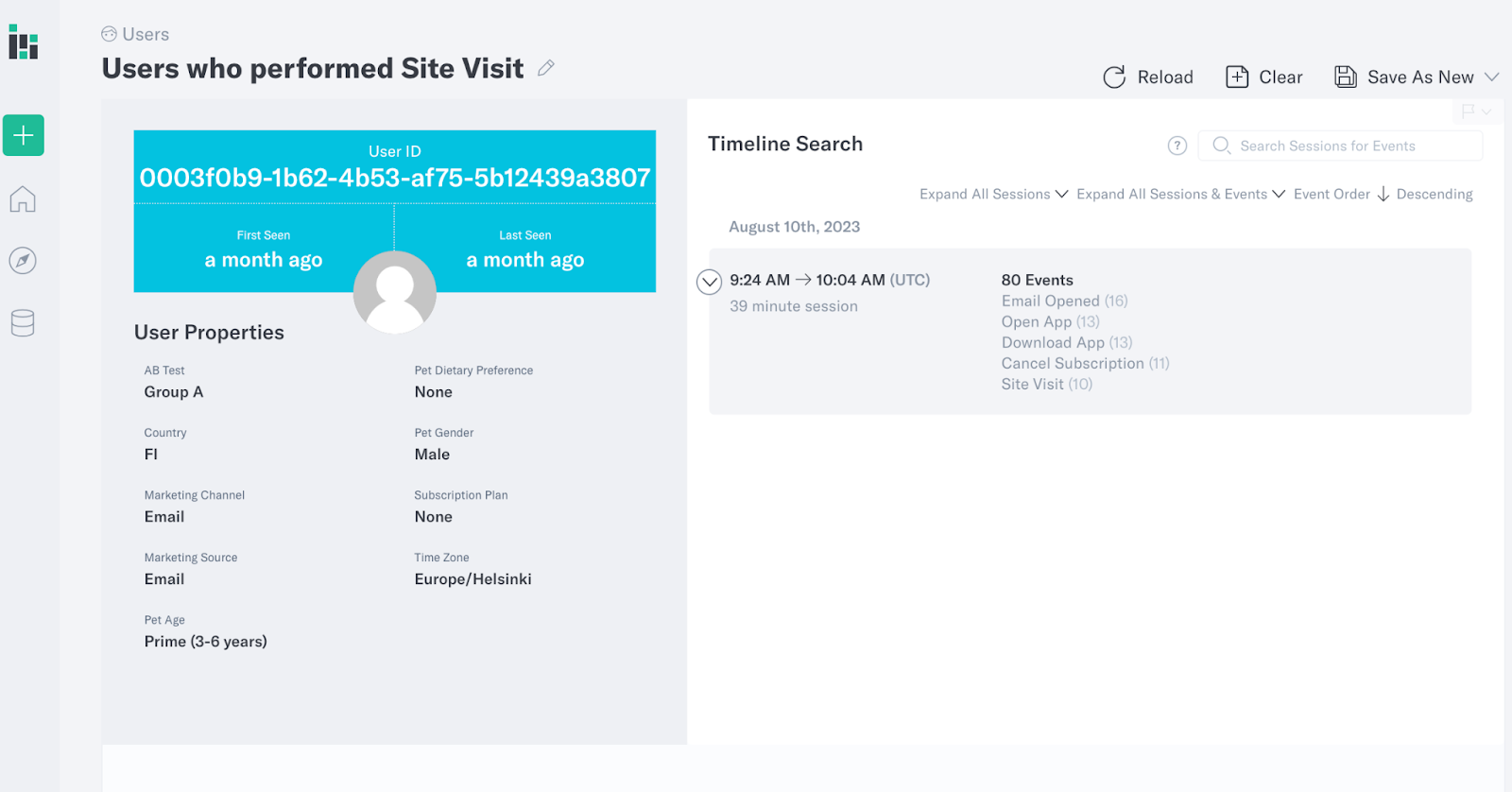Click the Reload button label
1512x792 pixels.
1165,77
